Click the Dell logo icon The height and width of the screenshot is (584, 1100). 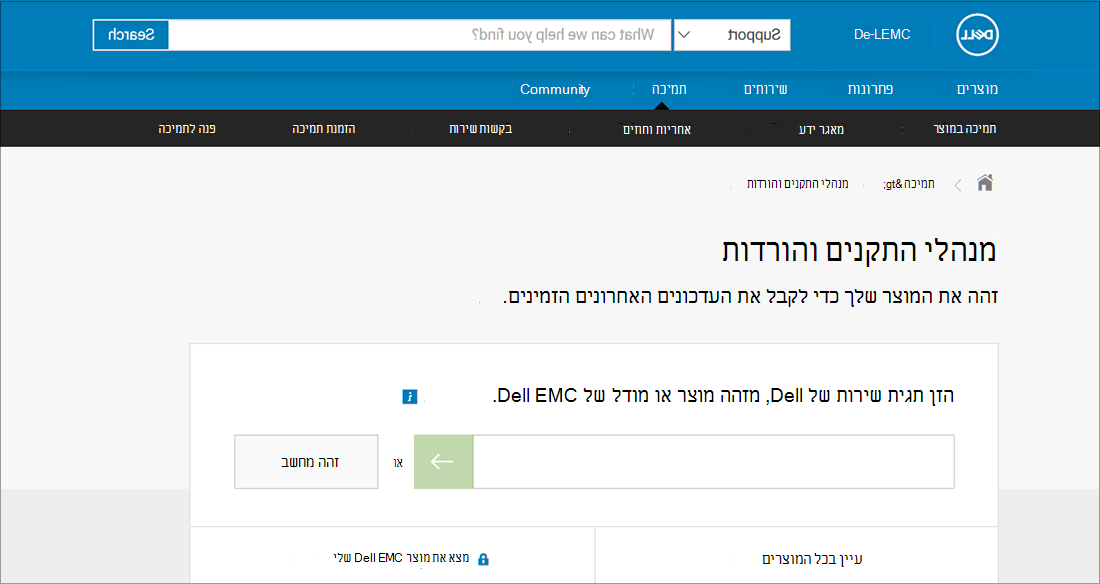[x=977, y=35]
